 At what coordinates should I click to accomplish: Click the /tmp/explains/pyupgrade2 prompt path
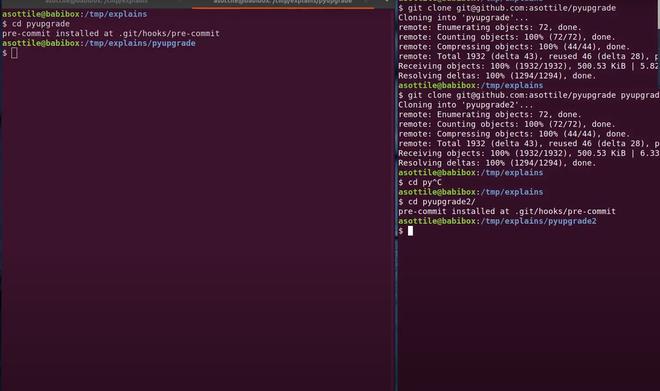click(x=538, y=221)
